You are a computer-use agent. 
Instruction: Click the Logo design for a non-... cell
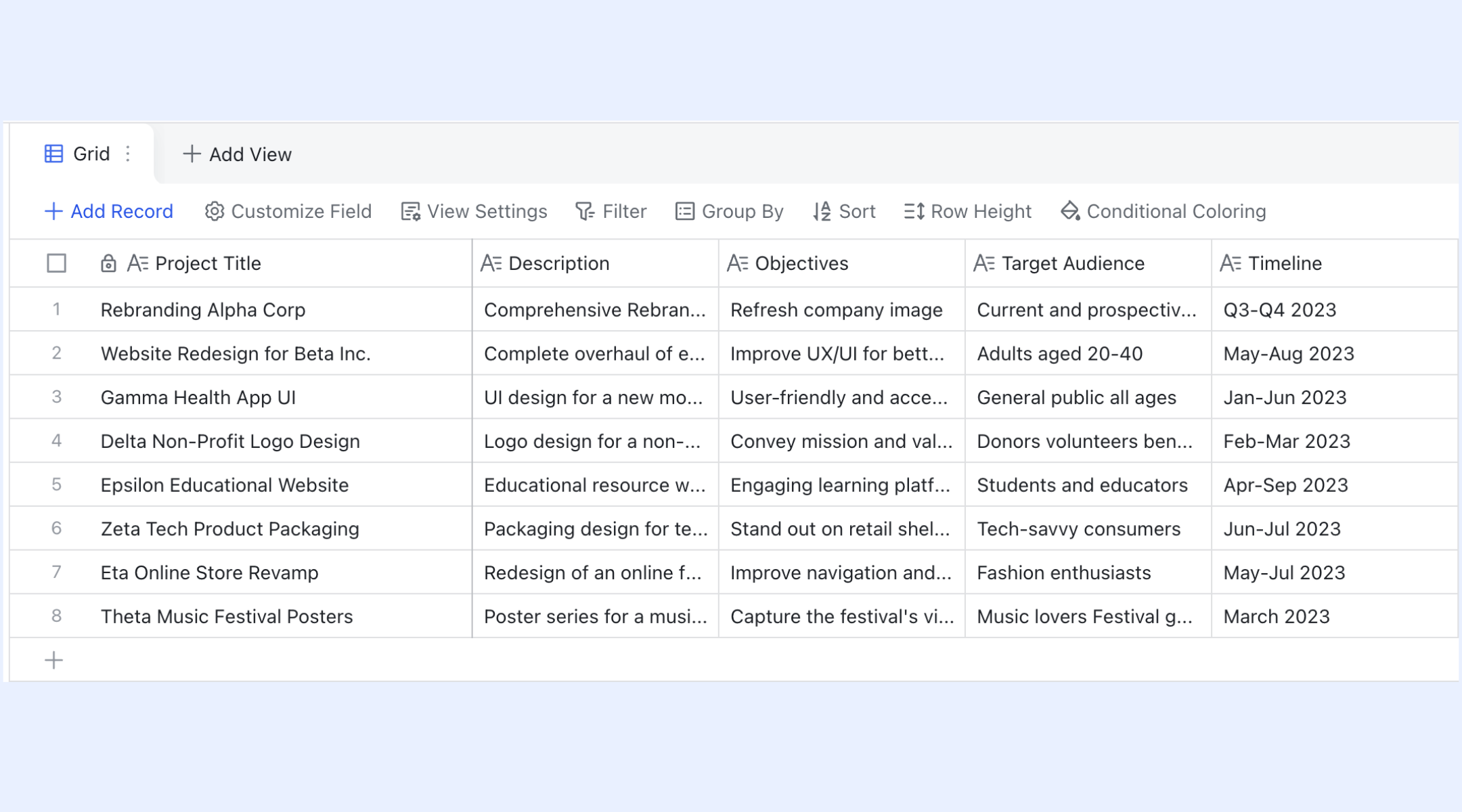tap(596, 441)
